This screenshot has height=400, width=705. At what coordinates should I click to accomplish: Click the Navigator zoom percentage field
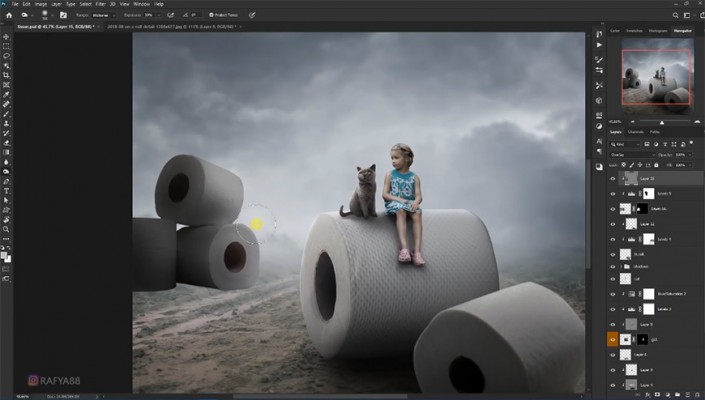pyautogui.click(x=615, y=122)
